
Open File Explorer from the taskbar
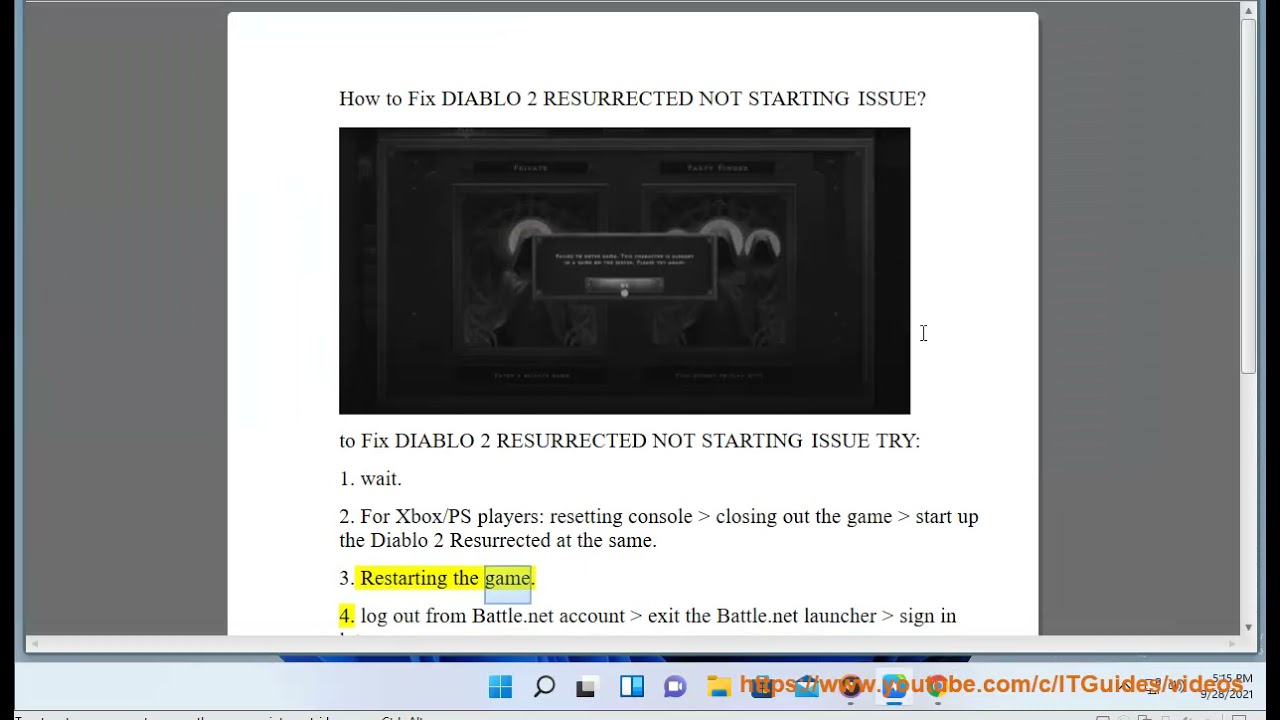(x=718, y=686)
